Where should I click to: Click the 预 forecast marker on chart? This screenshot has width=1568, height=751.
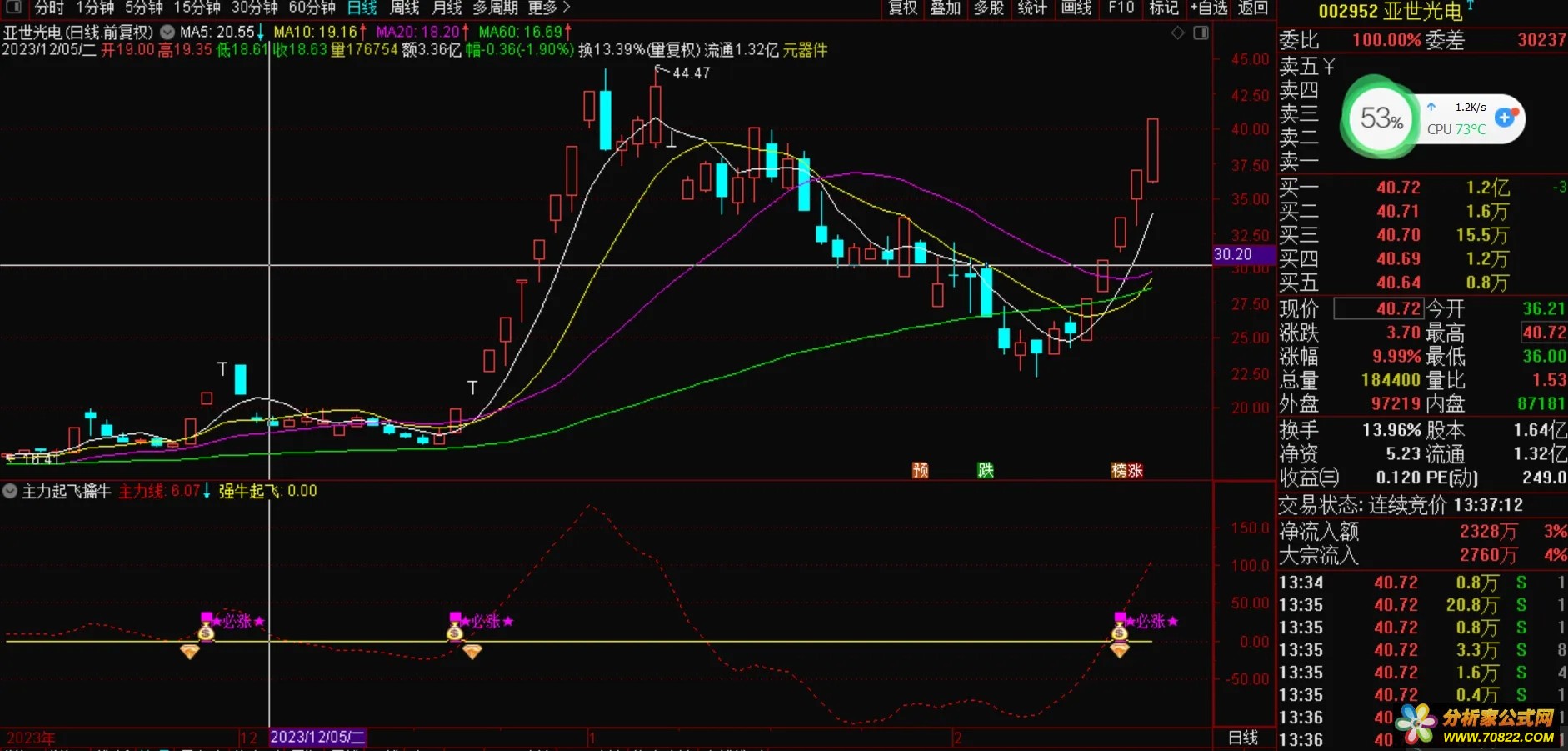[x=921, y=470]
